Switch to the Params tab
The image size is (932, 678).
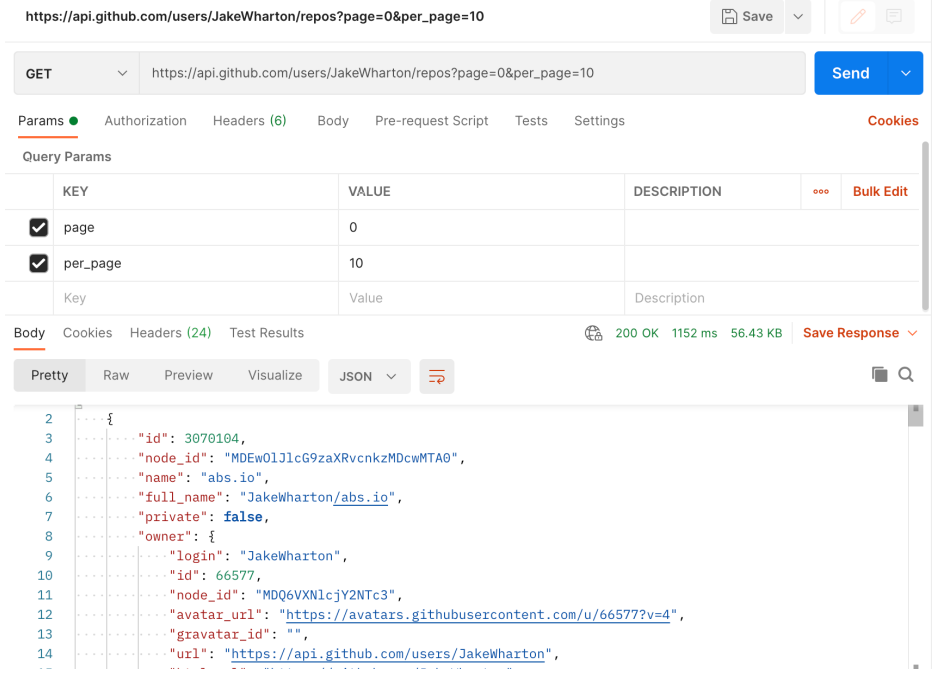coord(48,121)
